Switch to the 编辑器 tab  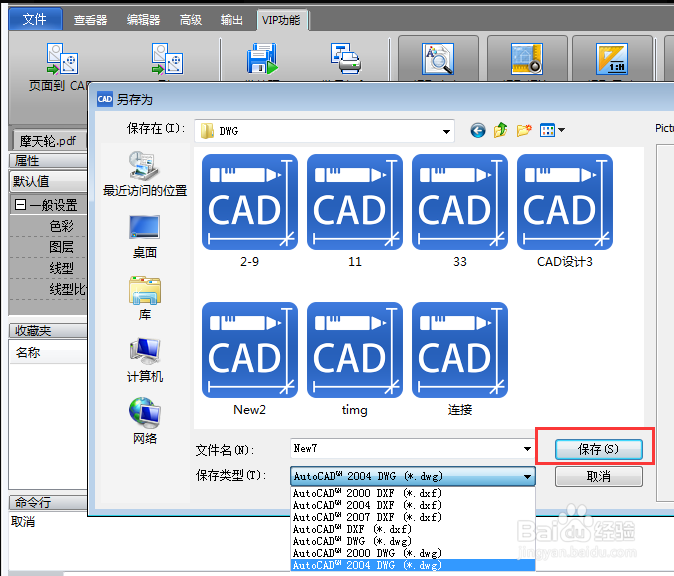coord(144,20)
